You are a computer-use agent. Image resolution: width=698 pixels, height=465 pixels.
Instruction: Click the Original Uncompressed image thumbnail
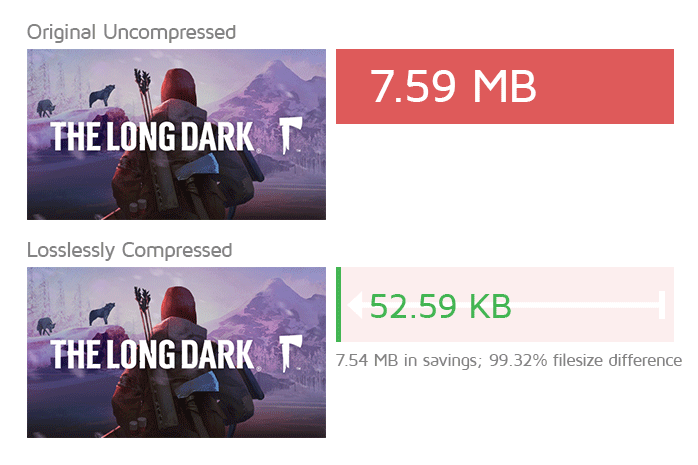coord(176,134)
